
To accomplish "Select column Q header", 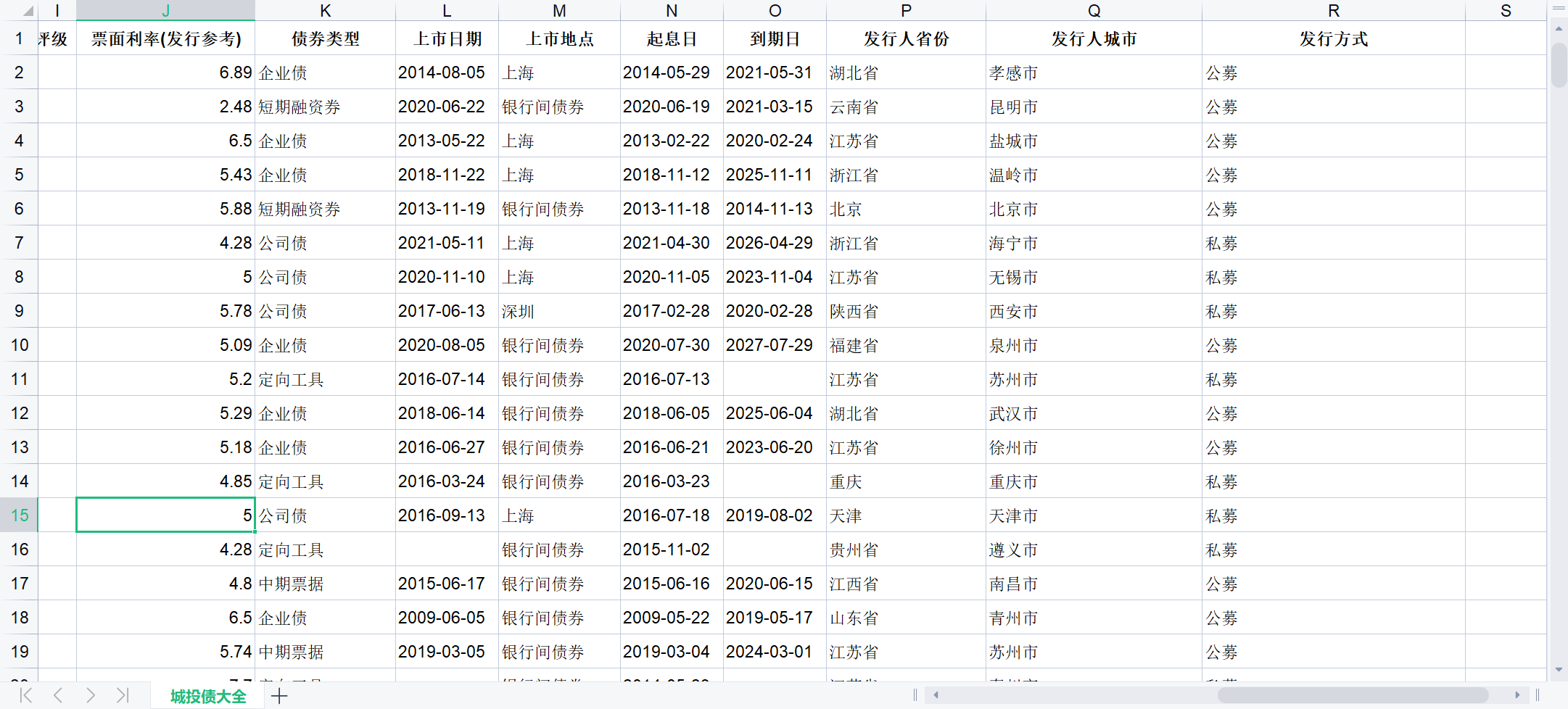I will click(x=1094, y=11).
